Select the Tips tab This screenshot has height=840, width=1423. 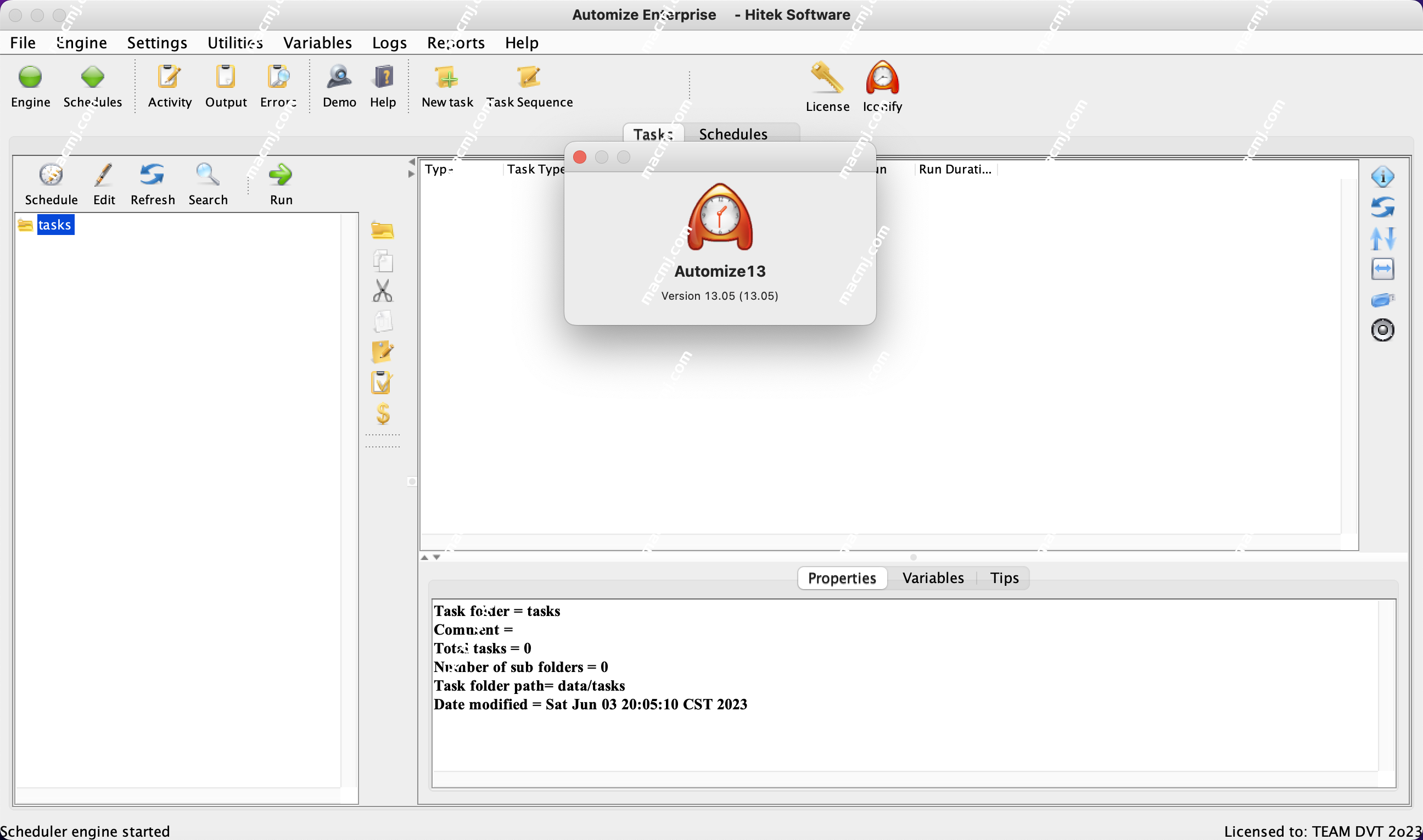click(x=1005, y=578)
